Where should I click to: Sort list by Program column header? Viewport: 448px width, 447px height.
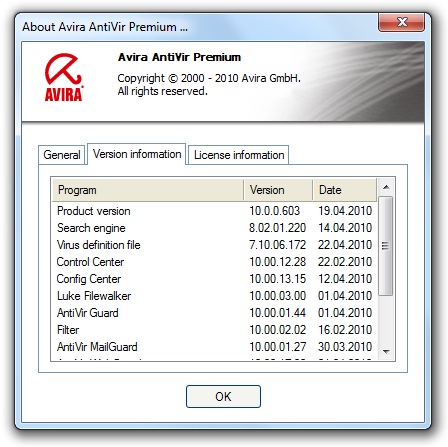point(148,190)
